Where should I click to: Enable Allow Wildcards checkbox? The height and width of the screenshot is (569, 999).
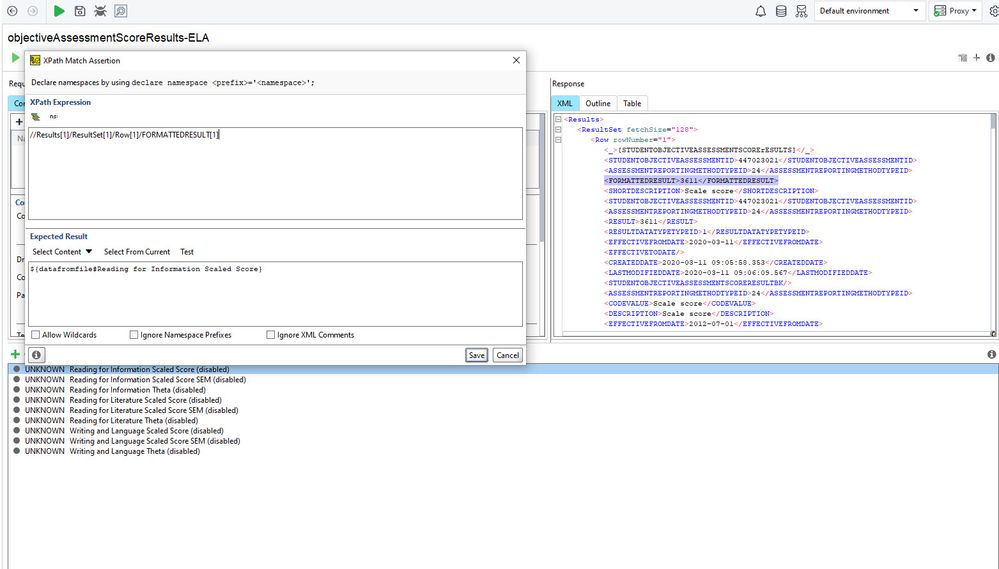pos(36,335)
